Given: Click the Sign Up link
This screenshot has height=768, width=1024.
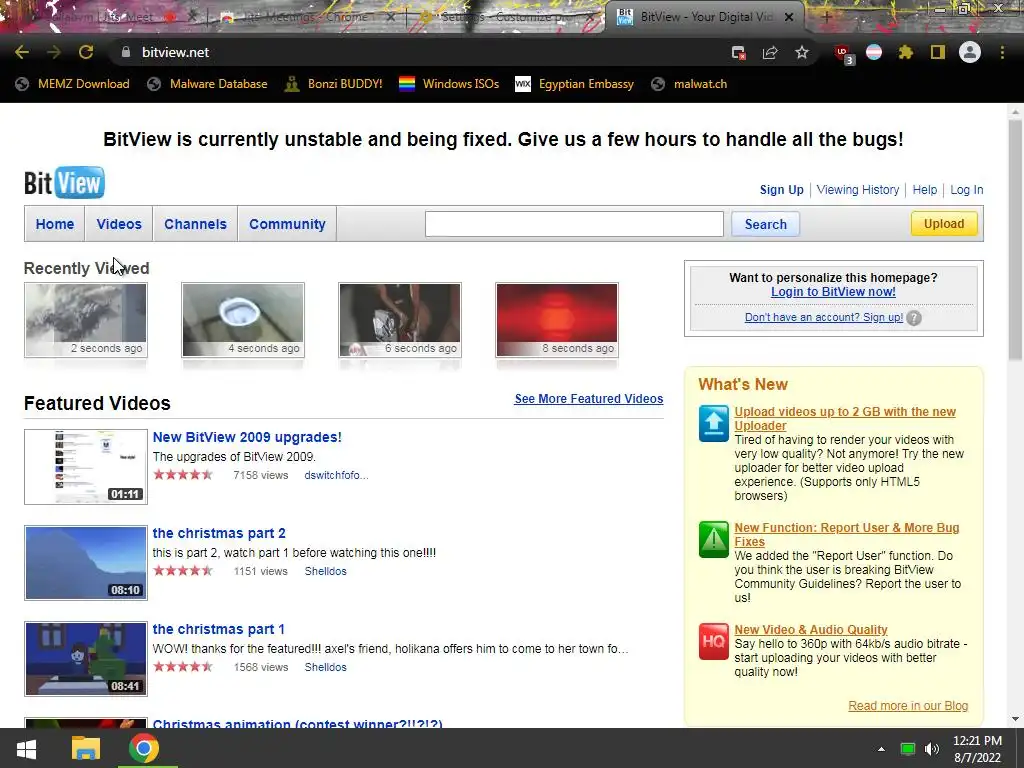Looking at the screenshot, I should coord(781,189).
